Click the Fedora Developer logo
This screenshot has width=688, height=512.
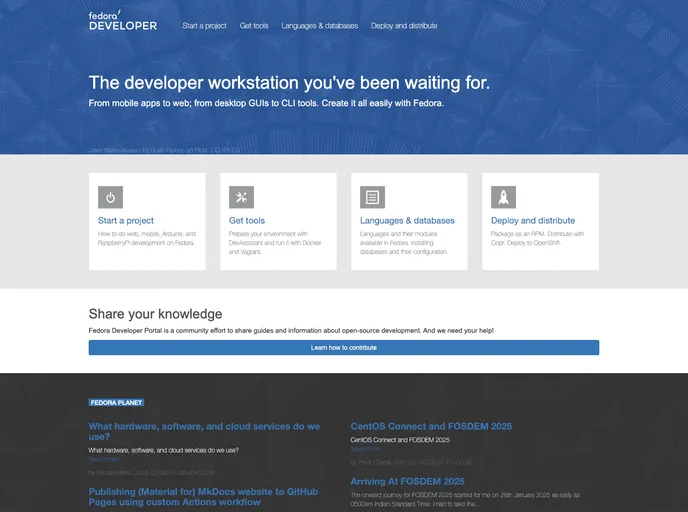coord(122,21)
